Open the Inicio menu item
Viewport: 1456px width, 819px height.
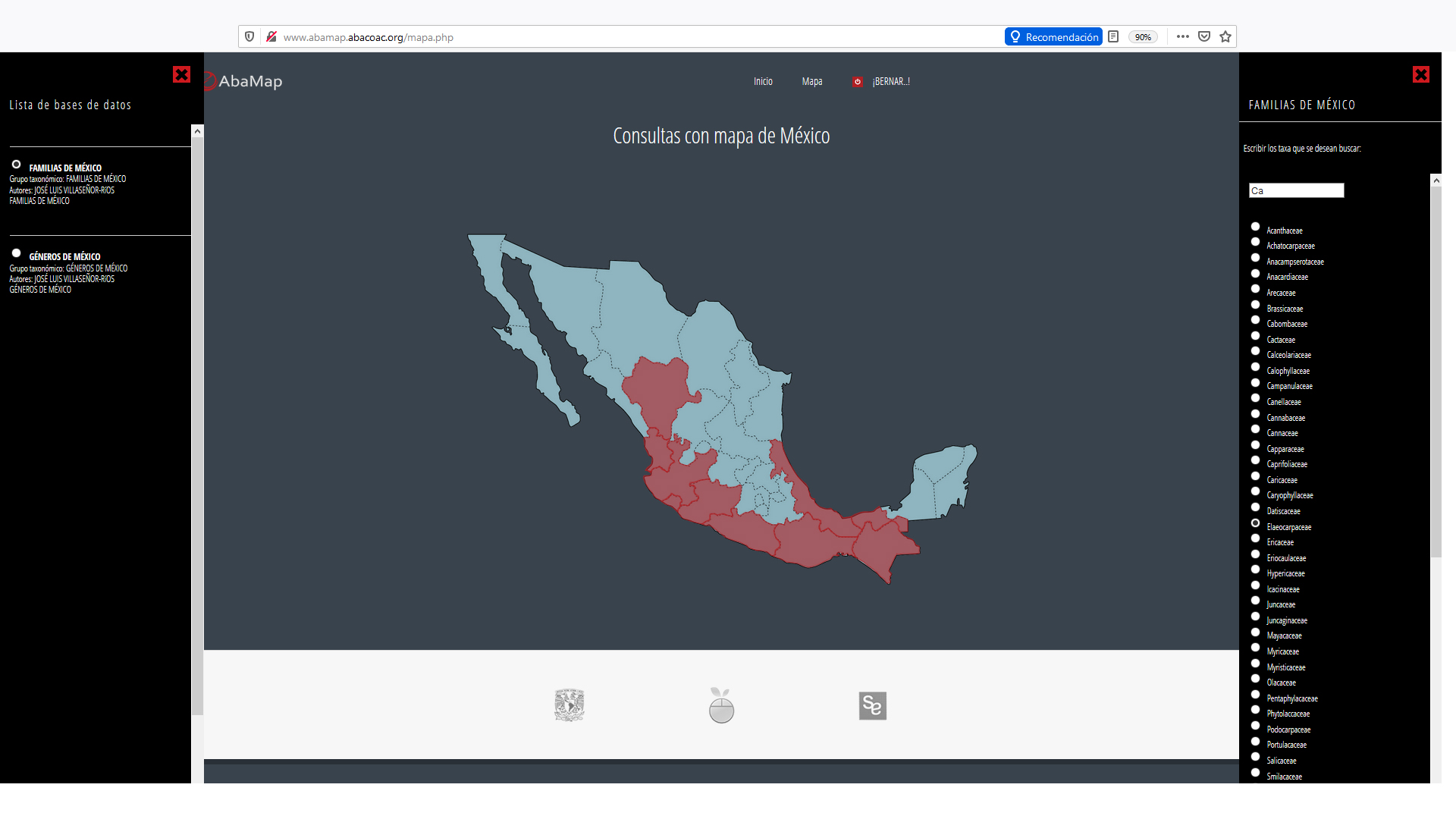tap(763, 82)
